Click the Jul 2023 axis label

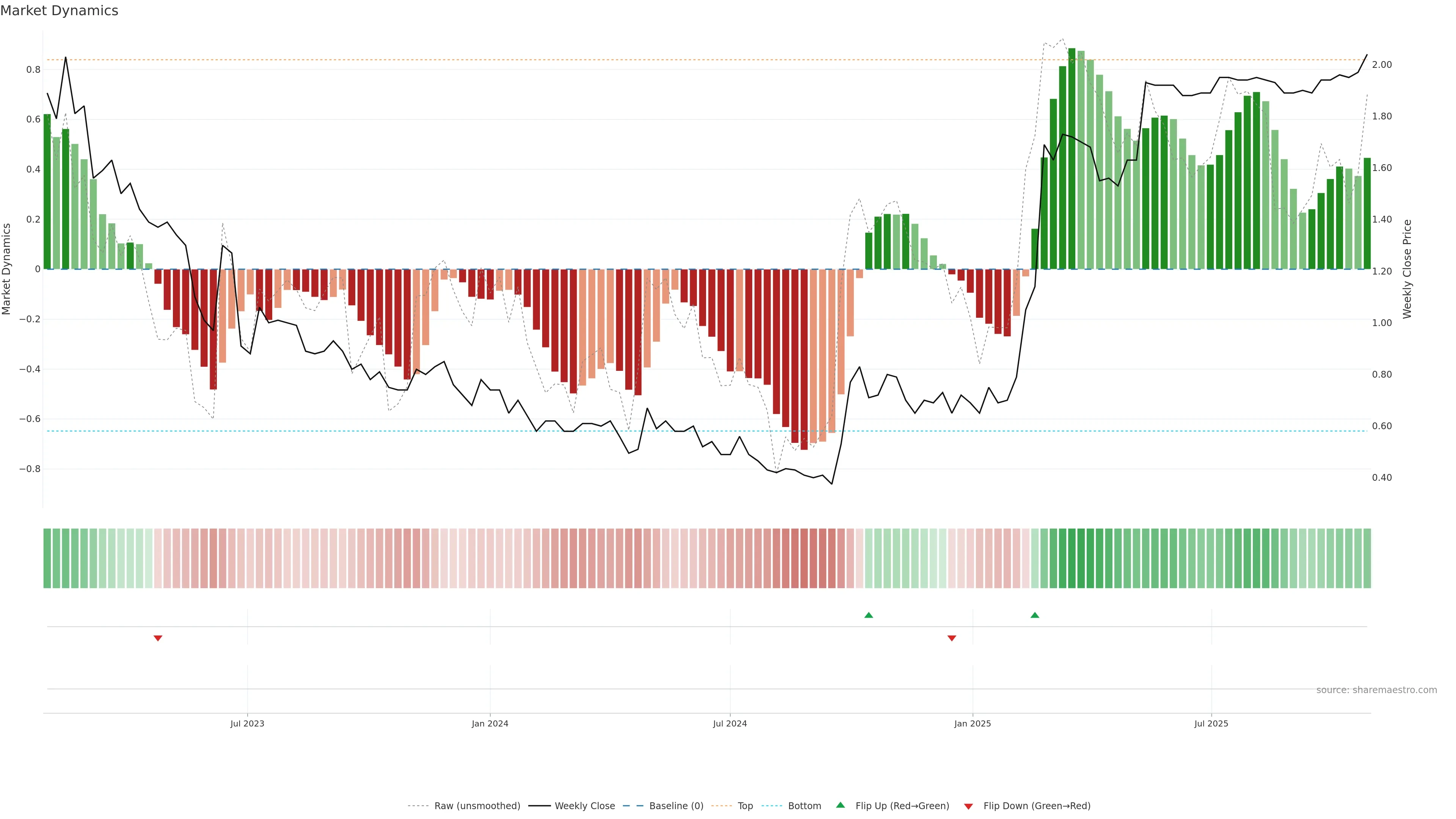tap(247, 723)
